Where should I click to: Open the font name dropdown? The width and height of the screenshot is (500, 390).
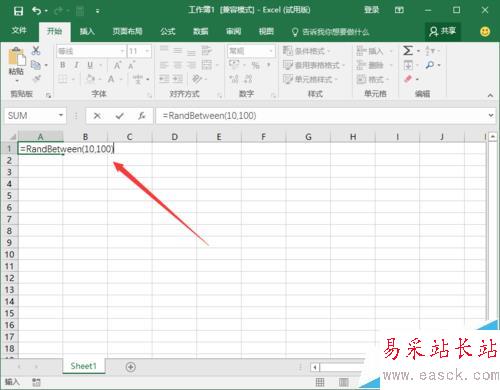tap(122, 51)
